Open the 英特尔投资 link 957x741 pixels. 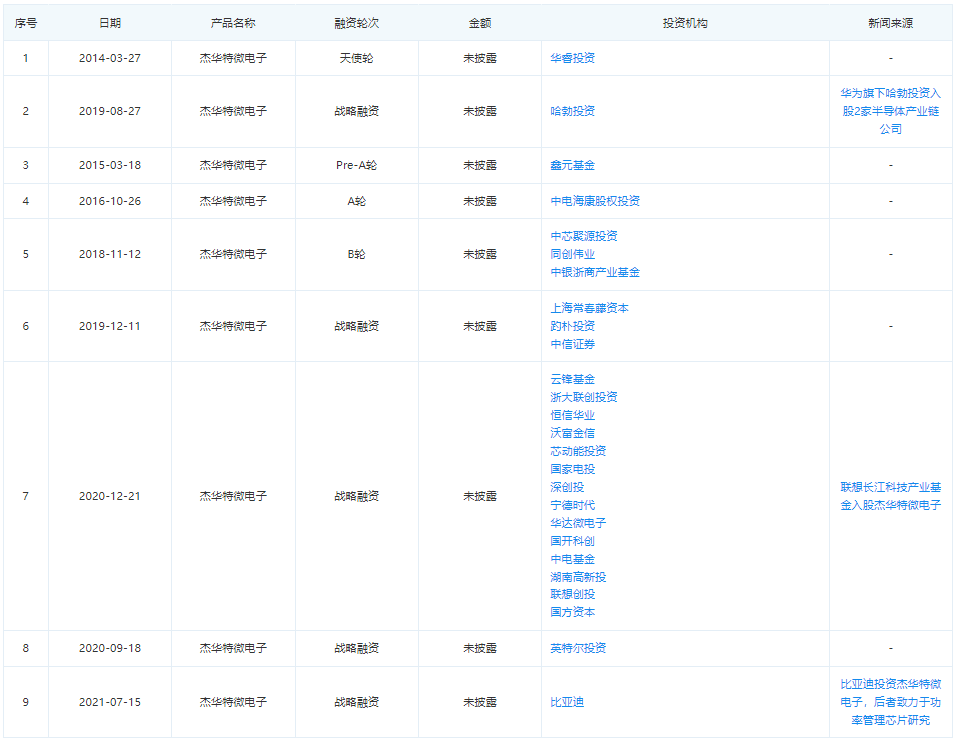coord(578,648)
